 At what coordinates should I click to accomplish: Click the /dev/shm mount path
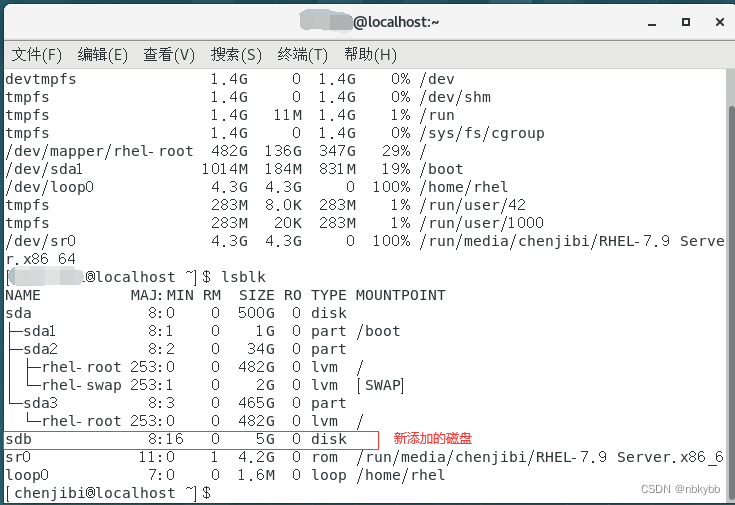point(456,97)
